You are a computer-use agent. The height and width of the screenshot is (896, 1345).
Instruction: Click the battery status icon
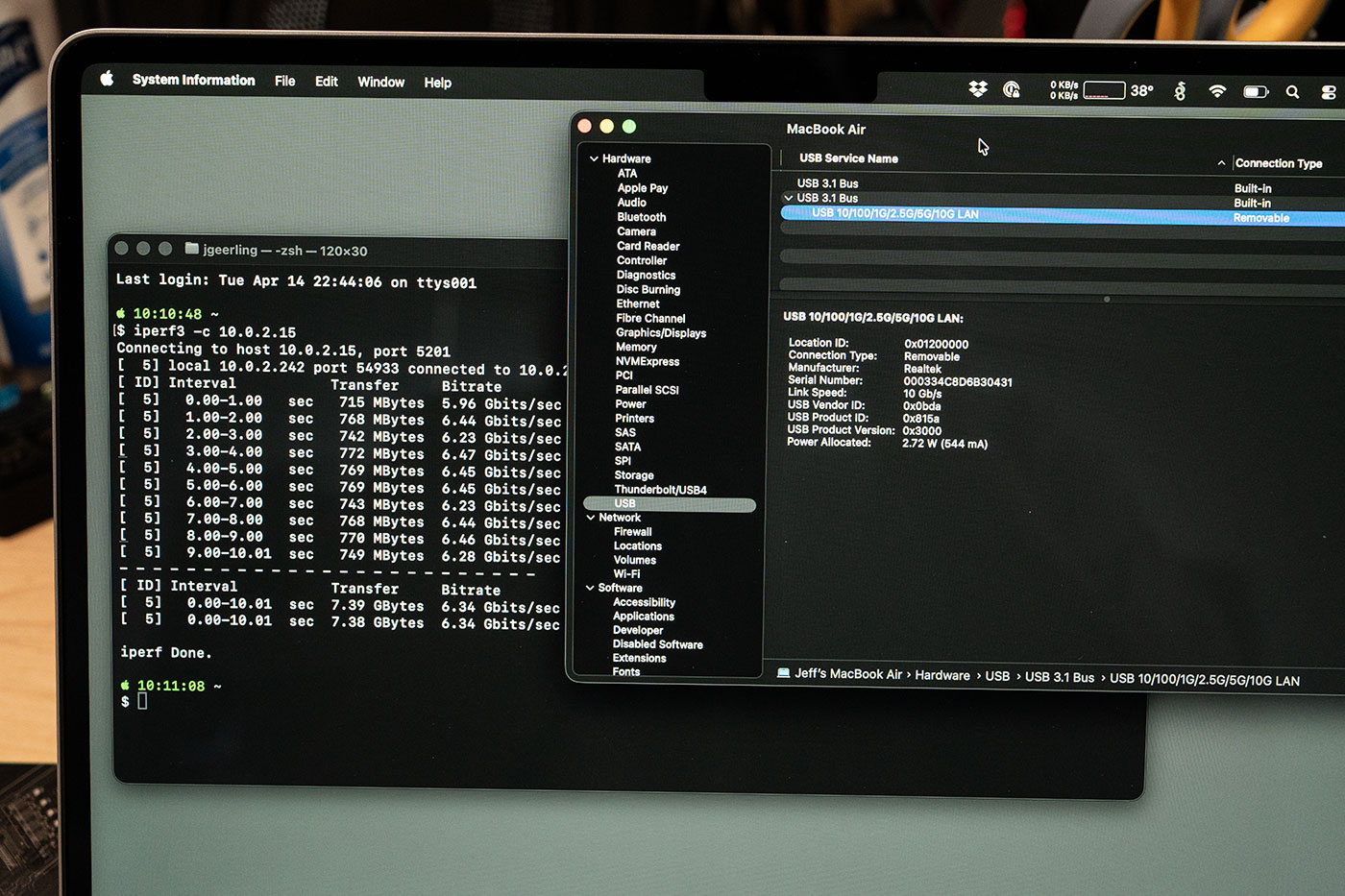click(x=1256, y=92)
